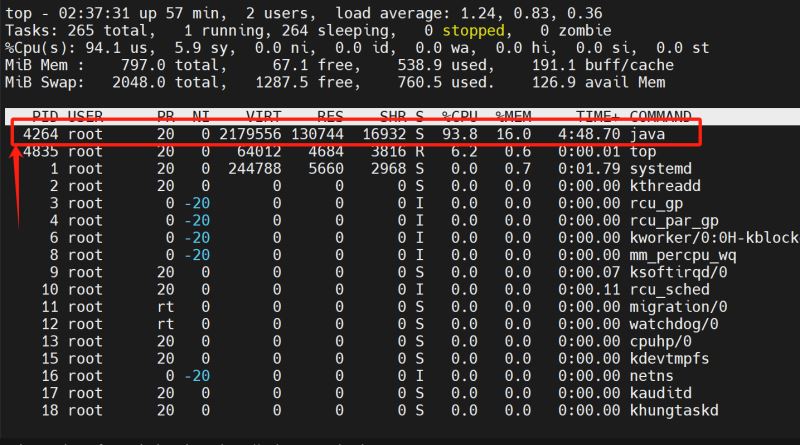Click the java process command name
The image size is (800, 445).
click(x=647, y=133)
